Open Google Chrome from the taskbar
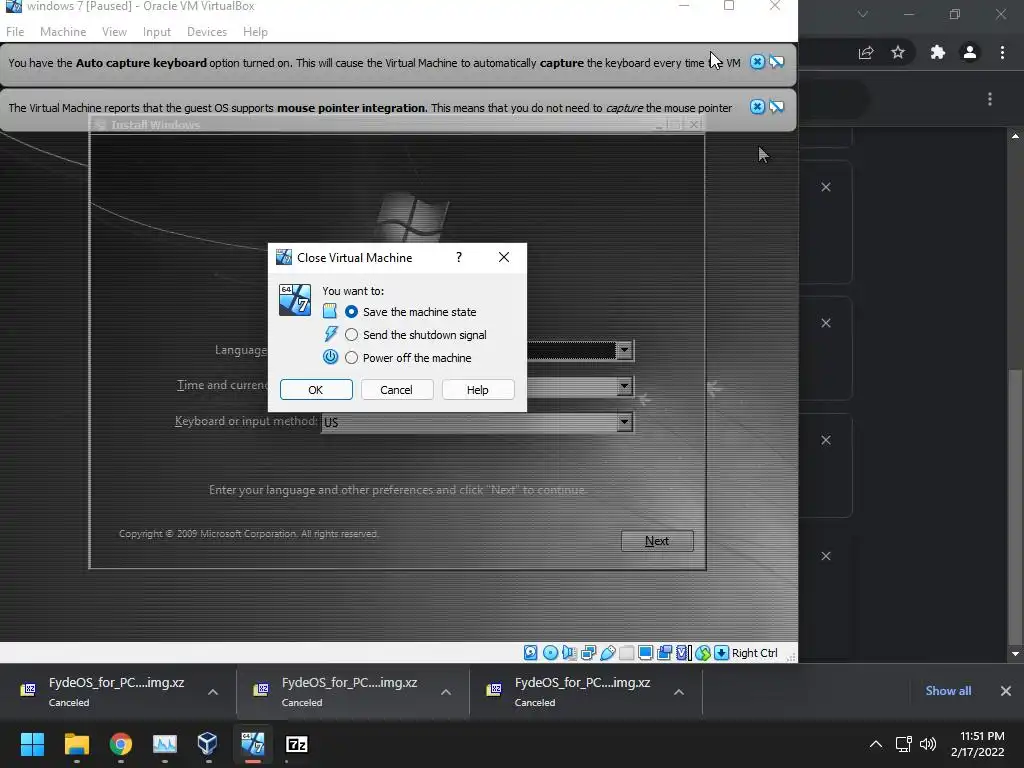This screenshot has width=1024, height=768. click(121, 744)
